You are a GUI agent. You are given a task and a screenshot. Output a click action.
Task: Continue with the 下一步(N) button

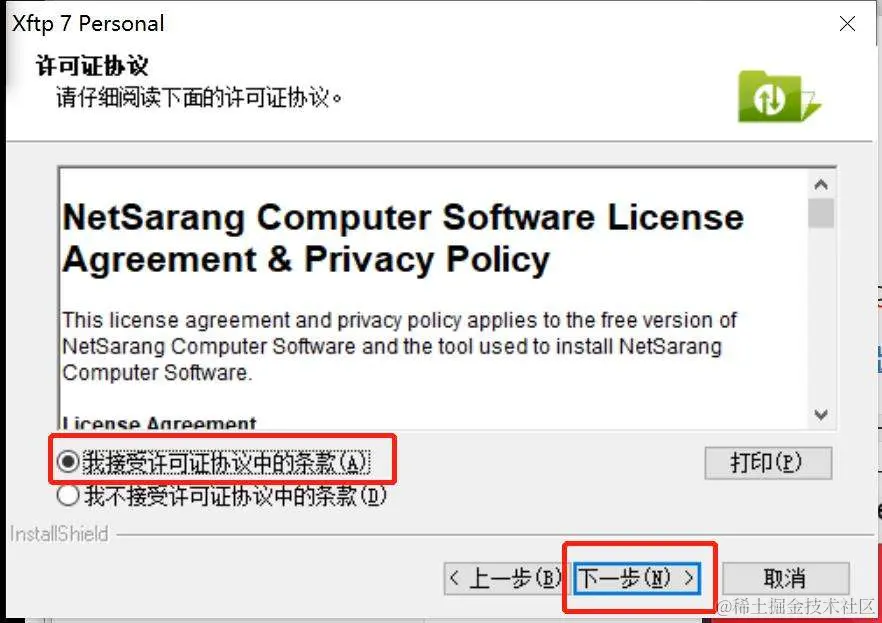click(637, 578)
